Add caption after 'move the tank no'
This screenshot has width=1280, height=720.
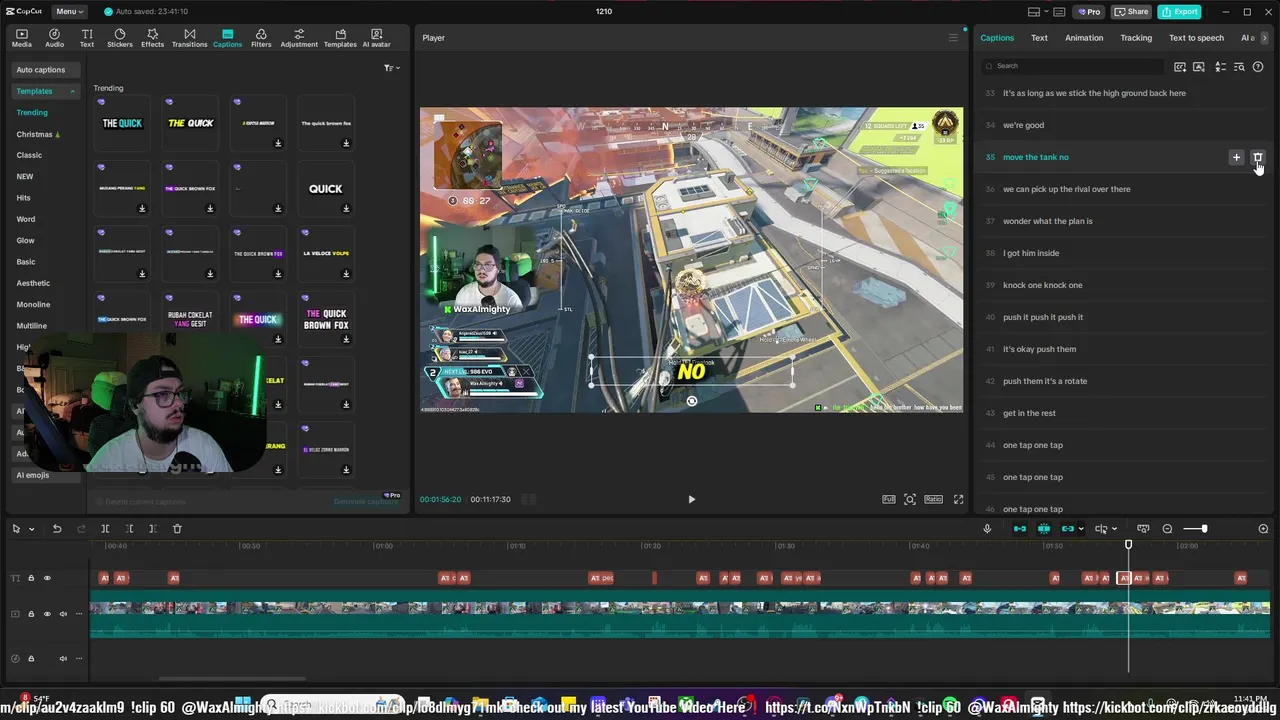pyautogui.click(x=1236, y=157)
